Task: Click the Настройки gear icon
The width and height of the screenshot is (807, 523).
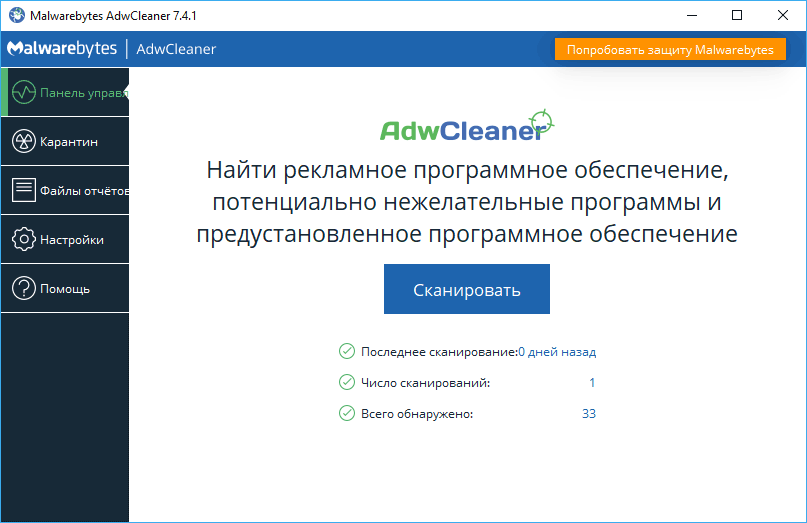Action: pyautogui.click(x=24, y=239)
